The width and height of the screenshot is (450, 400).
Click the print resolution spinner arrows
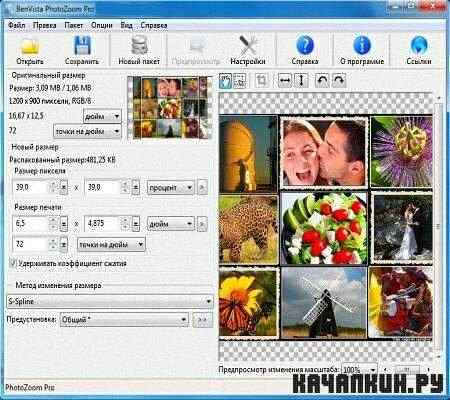tap(53, 244)
